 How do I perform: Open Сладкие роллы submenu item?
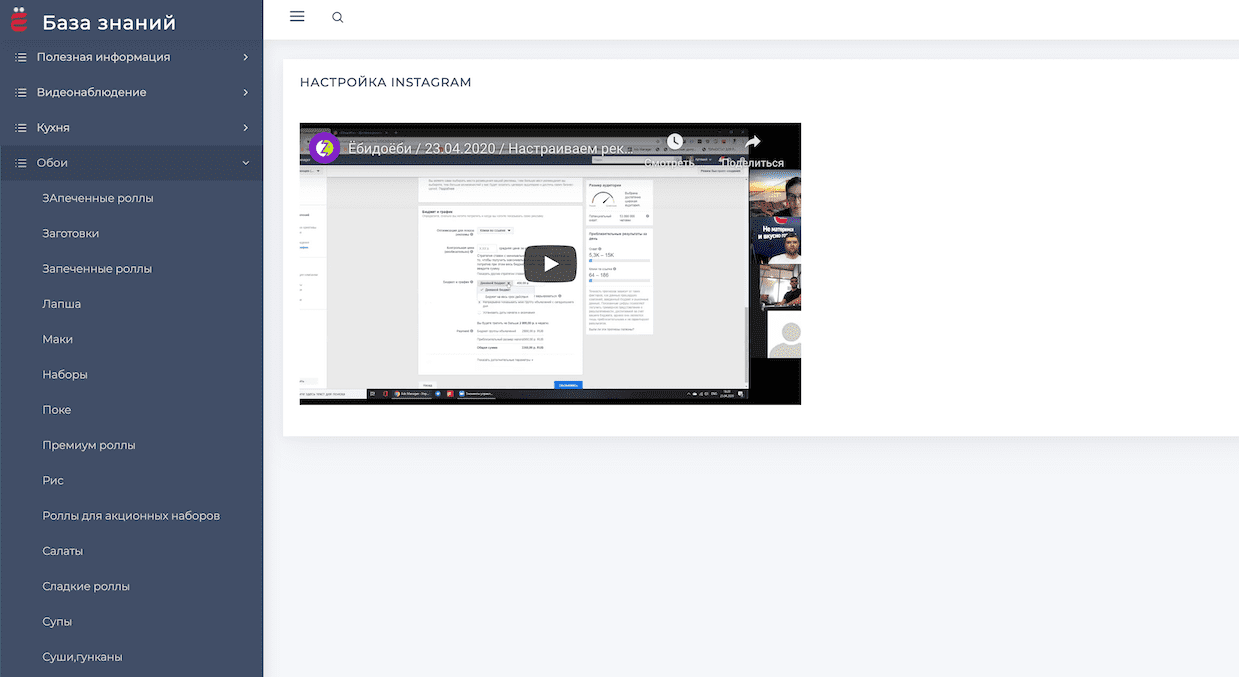point(86,586)
